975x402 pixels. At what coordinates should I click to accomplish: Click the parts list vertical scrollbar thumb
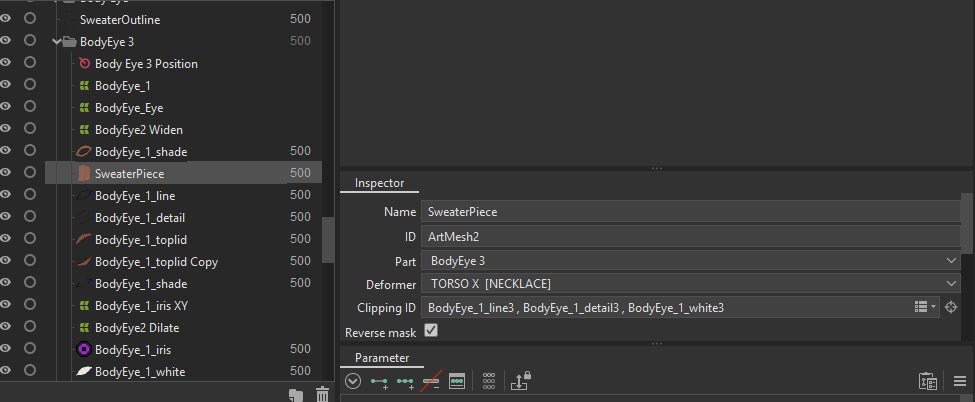pos(328,240)
